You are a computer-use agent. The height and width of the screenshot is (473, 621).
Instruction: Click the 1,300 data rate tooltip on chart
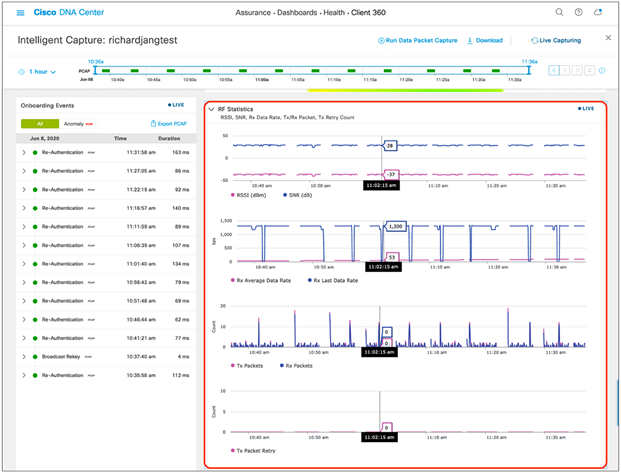coord(395,227)
